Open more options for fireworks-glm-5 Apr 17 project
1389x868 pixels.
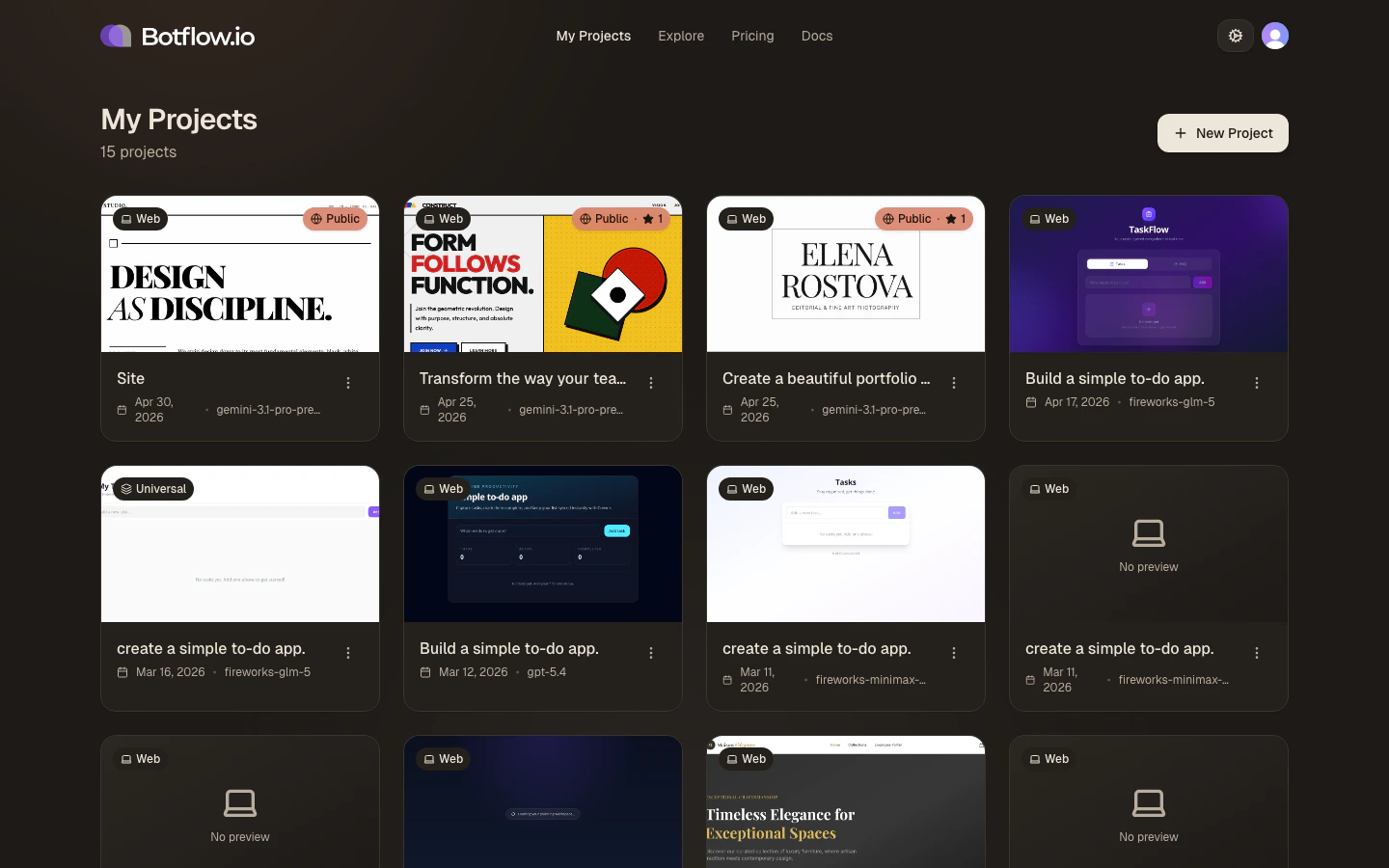pyautogui.click(x=1257, y=383)
